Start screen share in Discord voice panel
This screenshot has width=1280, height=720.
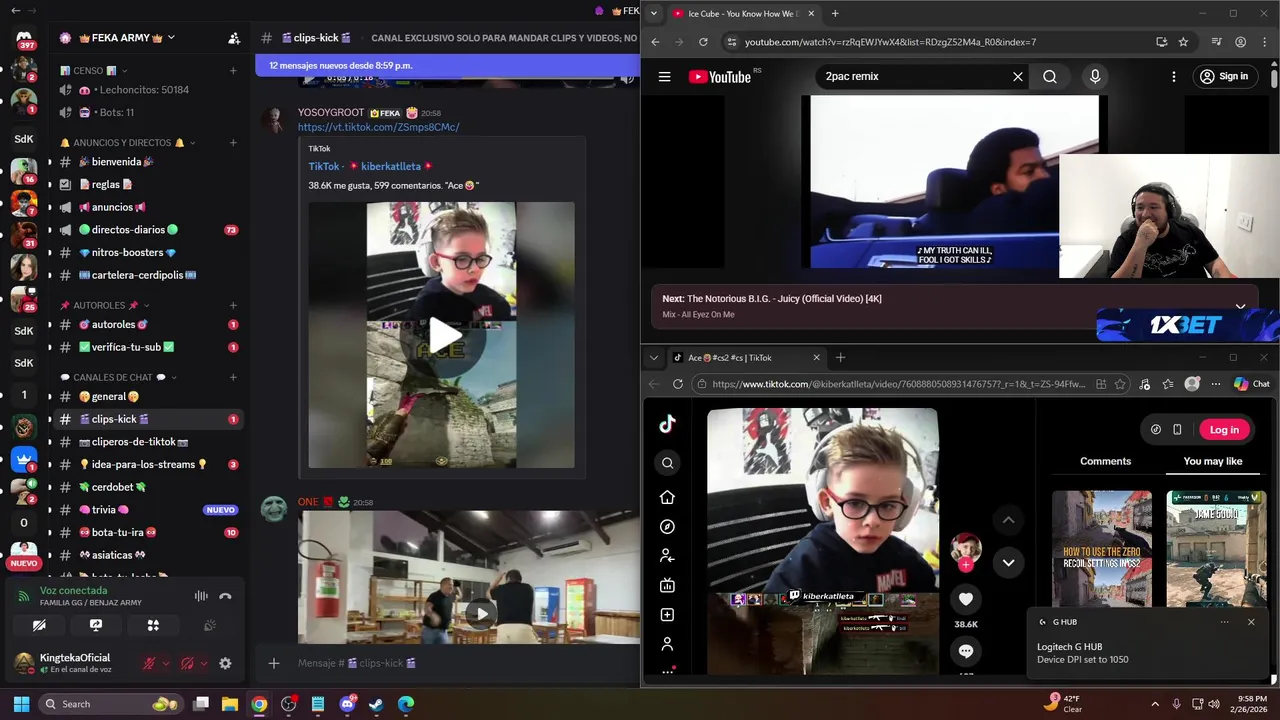pos(96,625)
